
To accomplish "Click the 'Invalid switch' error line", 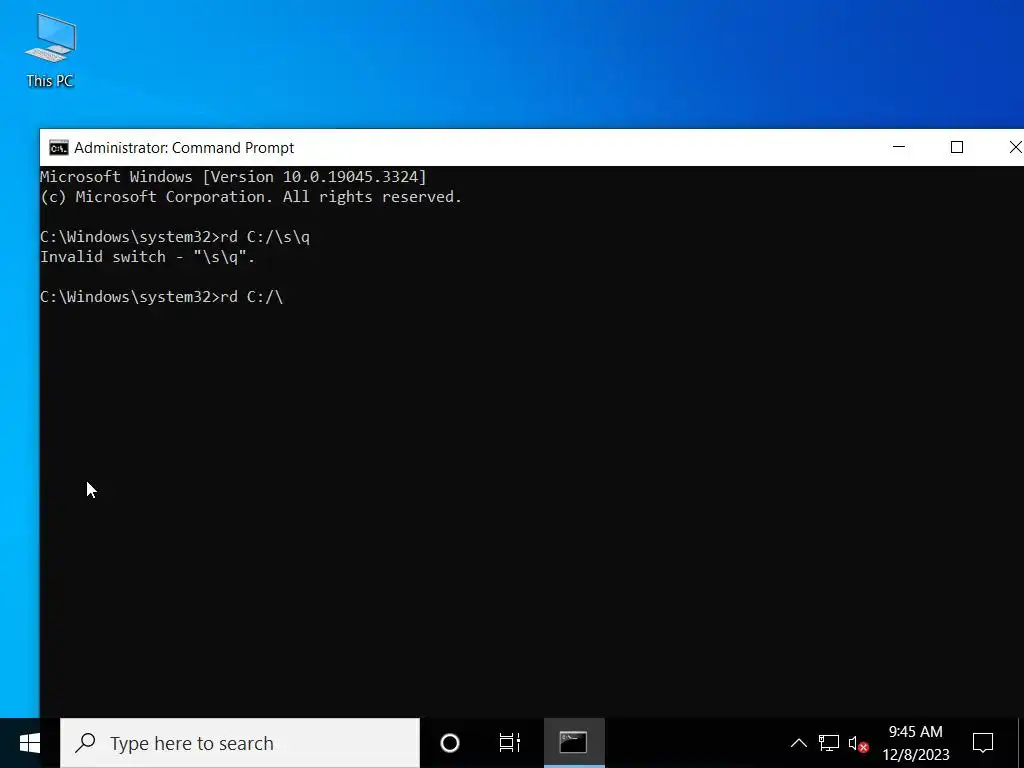I will coord(148,257).
